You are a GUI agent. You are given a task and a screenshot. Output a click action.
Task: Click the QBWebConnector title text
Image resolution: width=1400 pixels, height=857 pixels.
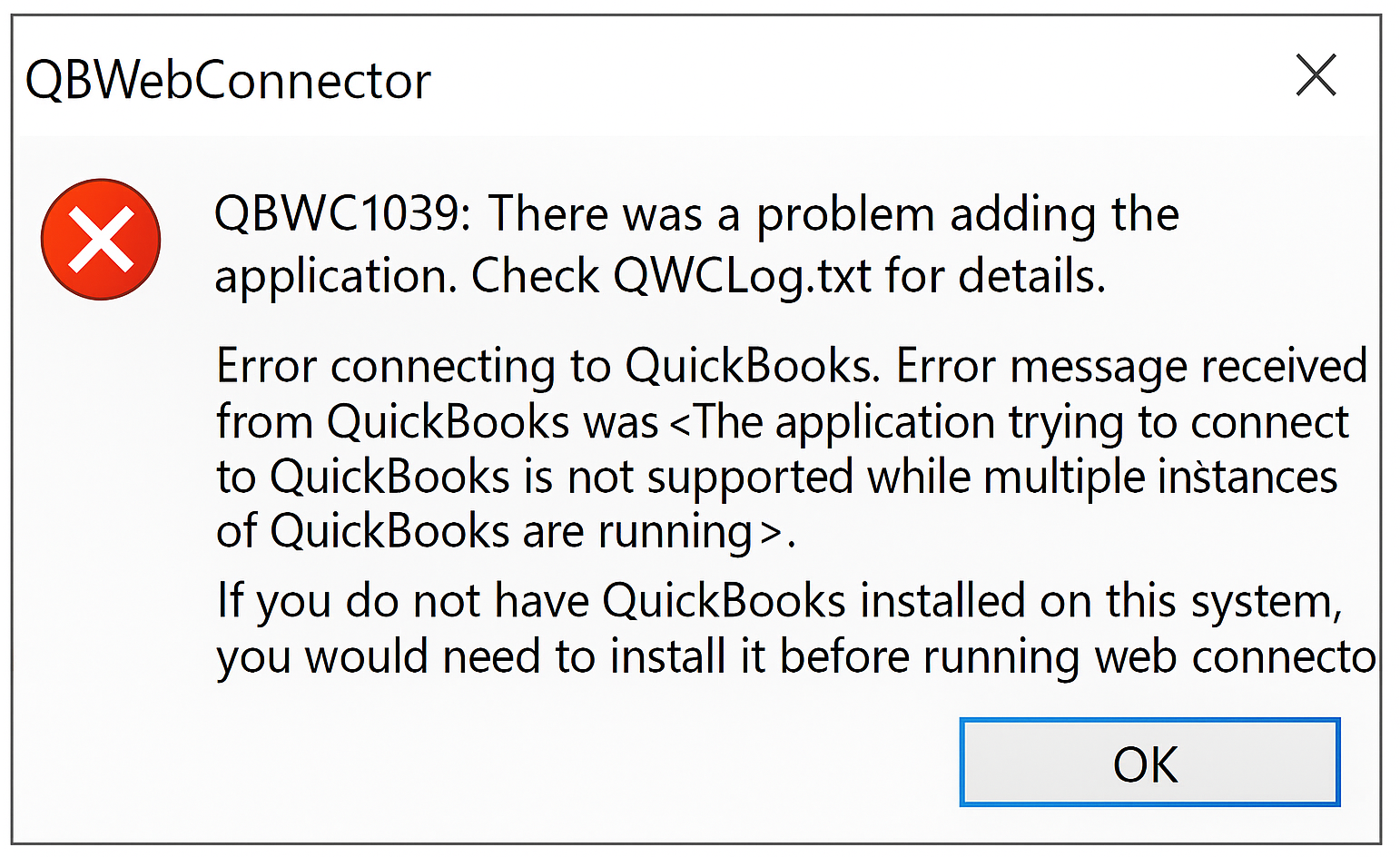228,81
